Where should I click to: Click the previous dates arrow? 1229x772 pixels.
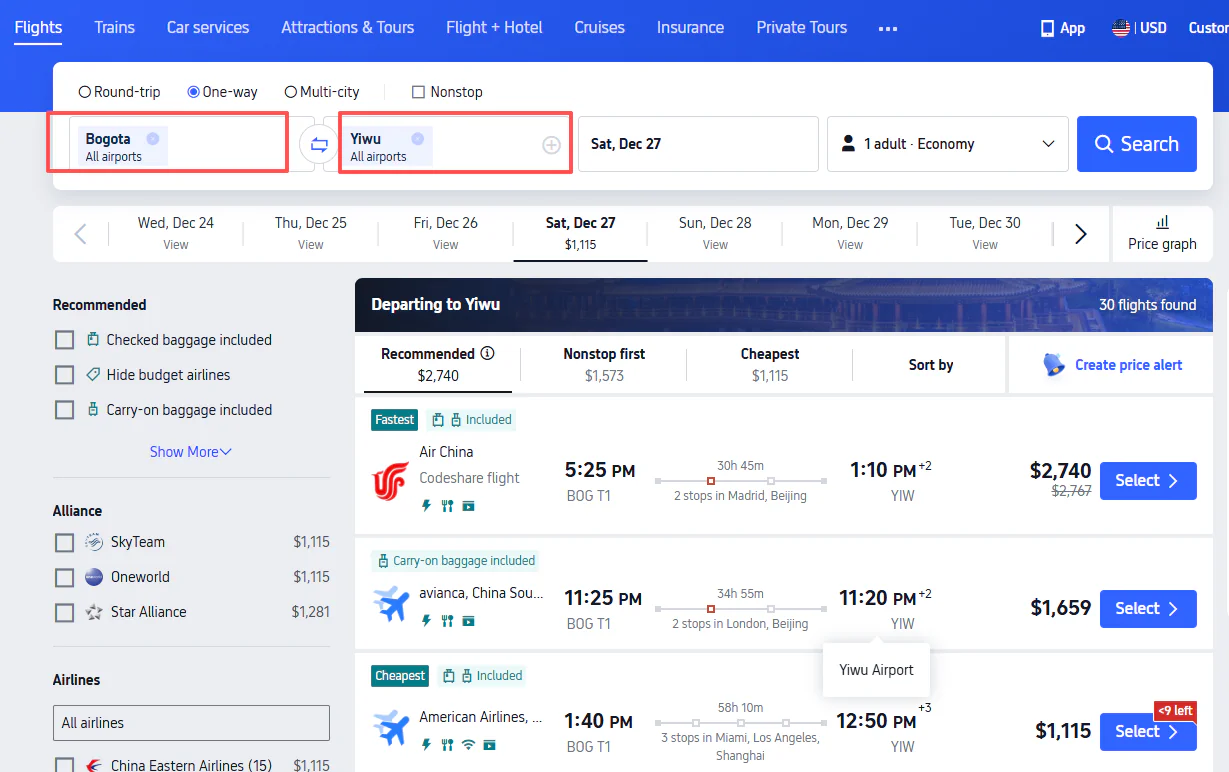click(x=81, y=234)
